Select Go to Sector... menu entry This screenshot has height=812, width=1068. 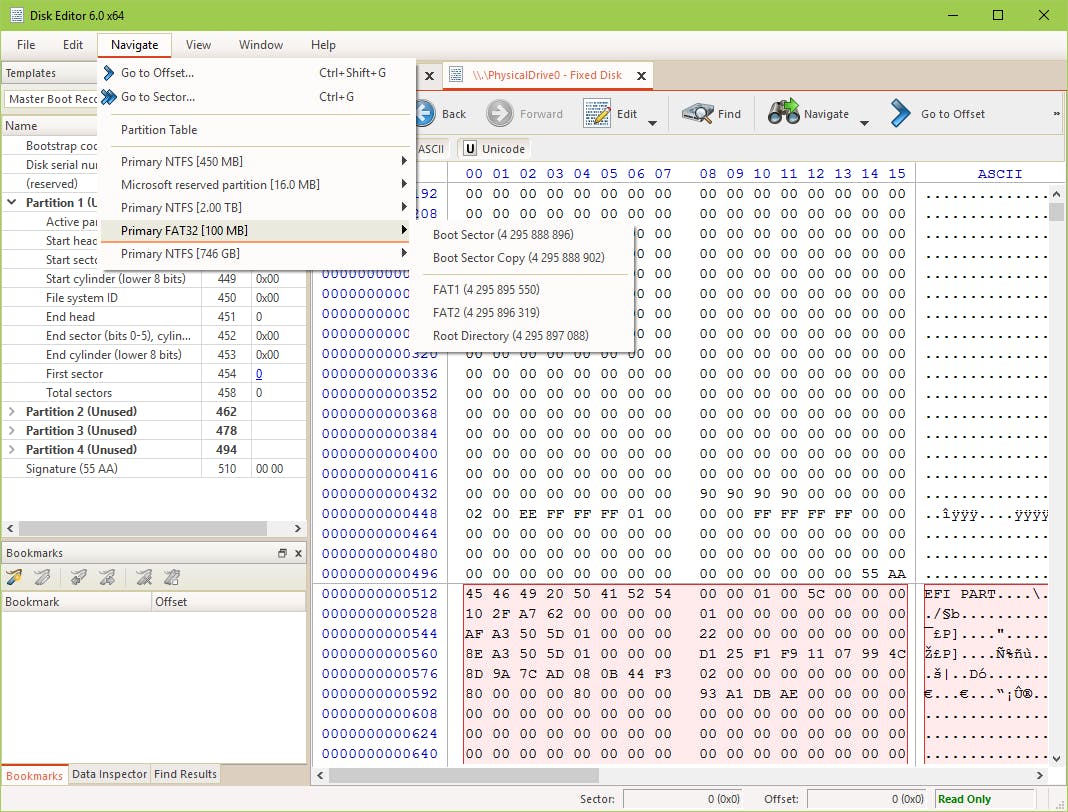[x=158, y=97]
